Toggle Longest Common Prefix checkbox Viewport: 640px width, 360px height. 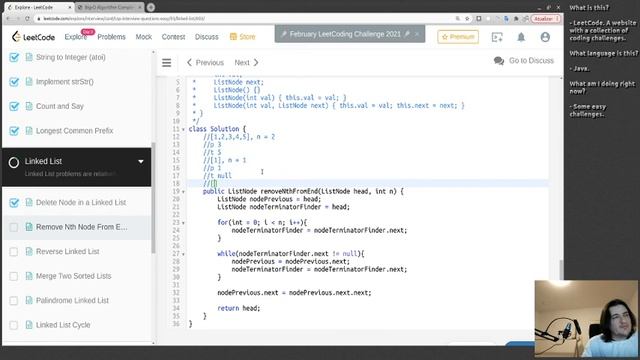click(14, 131)
